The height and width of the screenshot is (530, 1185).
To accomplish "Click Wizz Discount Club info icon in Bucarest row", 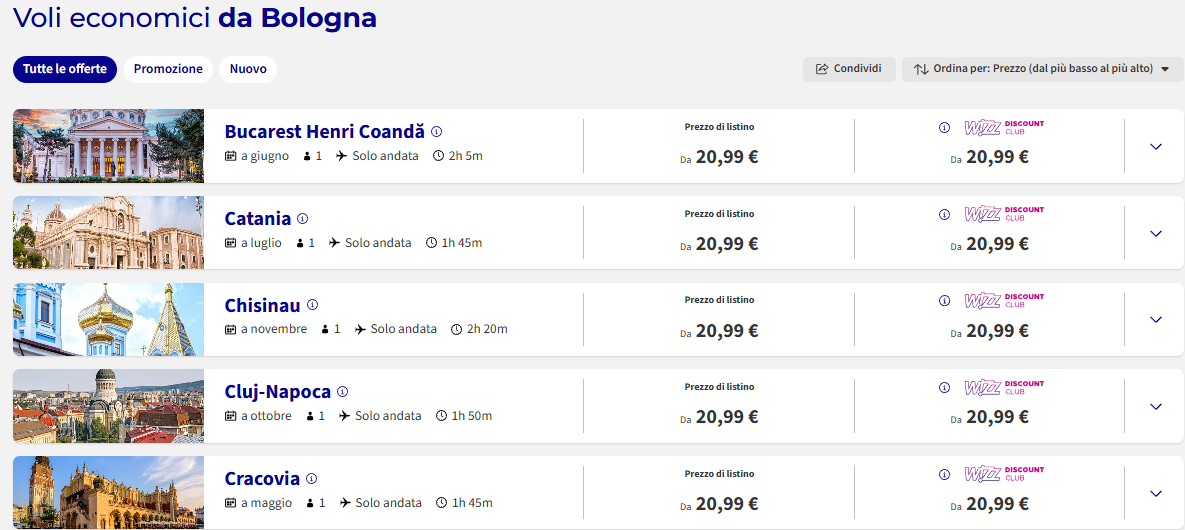I will (x=944, y=128).
